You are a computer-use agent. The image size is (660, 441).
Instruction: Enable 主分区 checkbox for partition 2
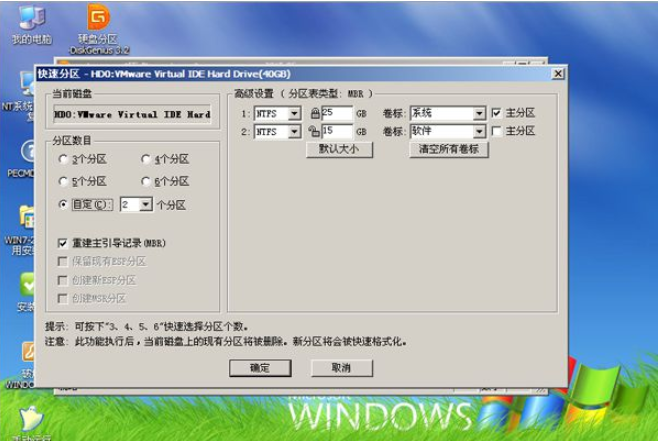[x=496, y=131]
